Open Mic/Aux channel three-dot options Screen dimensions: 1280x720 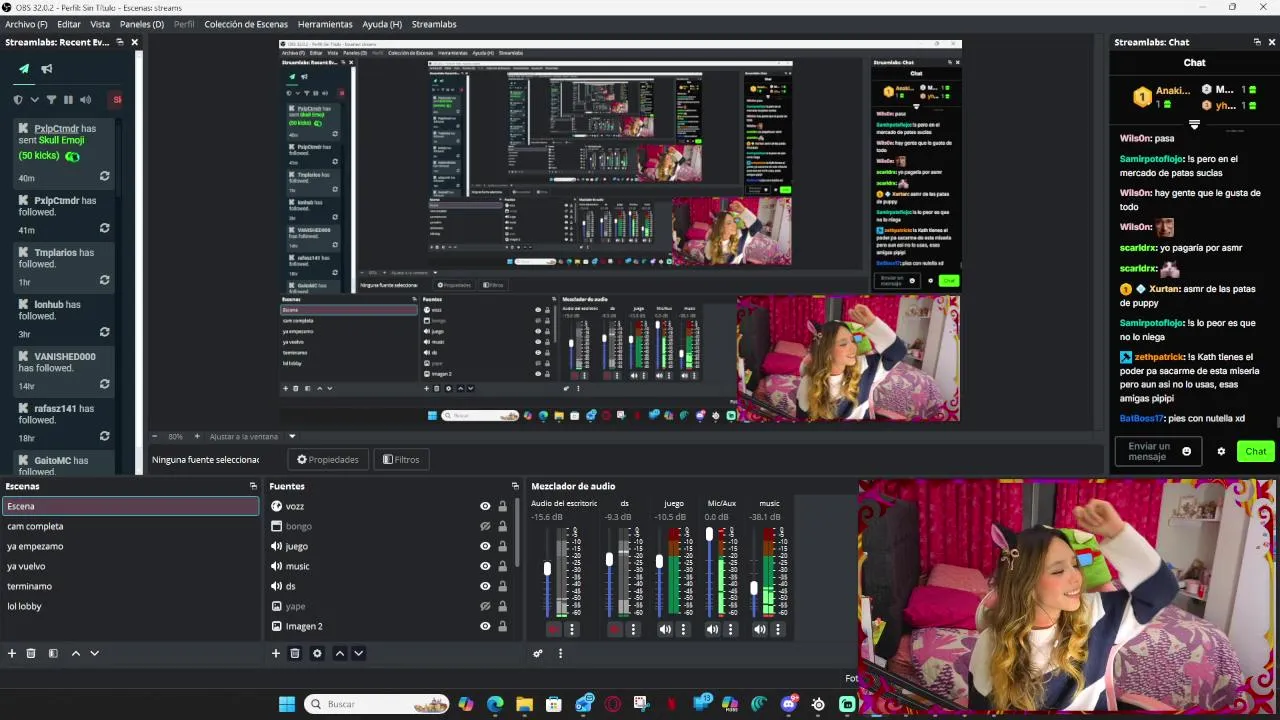coord(730,629)
